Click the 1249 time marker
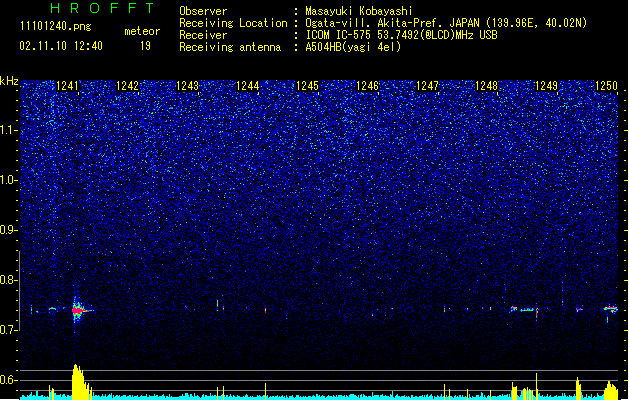This screenshot has height=400, width=629. click(x=546, y=86)
